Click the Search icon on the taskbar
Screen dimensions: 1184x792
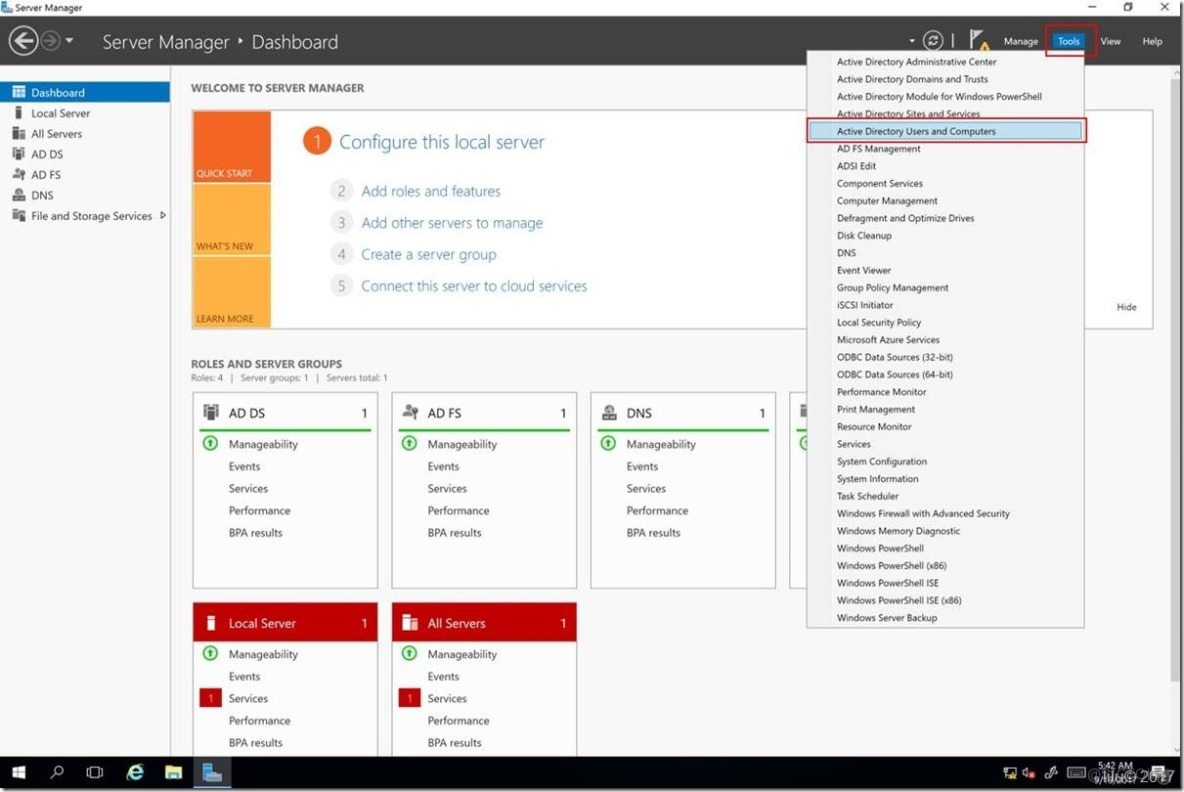(x=55, y=772)
